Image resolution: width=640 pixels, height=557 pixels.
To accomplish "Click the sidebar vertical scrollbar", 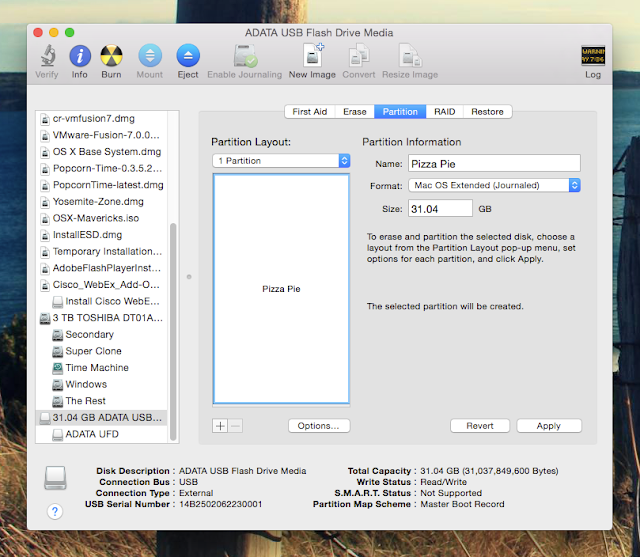I will pos(173,331).
